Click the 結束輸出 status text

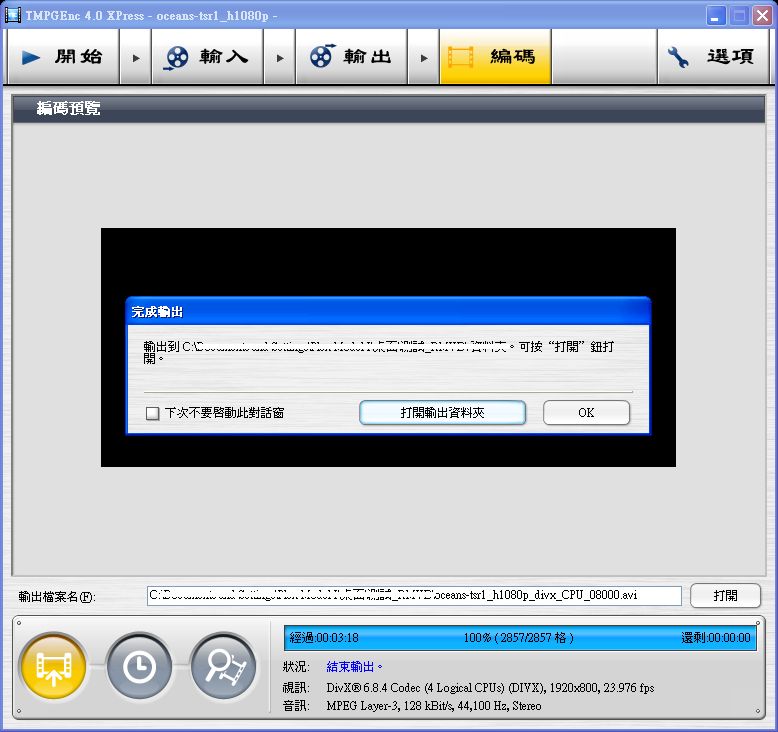coord(354,666)
